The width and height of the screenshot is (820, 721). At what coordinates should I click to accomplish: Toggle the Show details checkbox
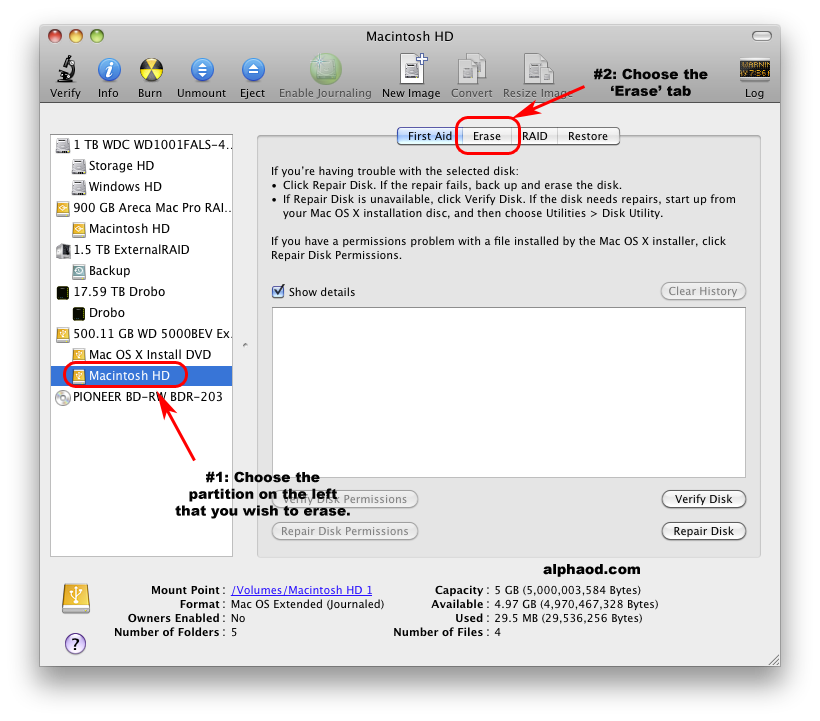click(x=278, y=291)
